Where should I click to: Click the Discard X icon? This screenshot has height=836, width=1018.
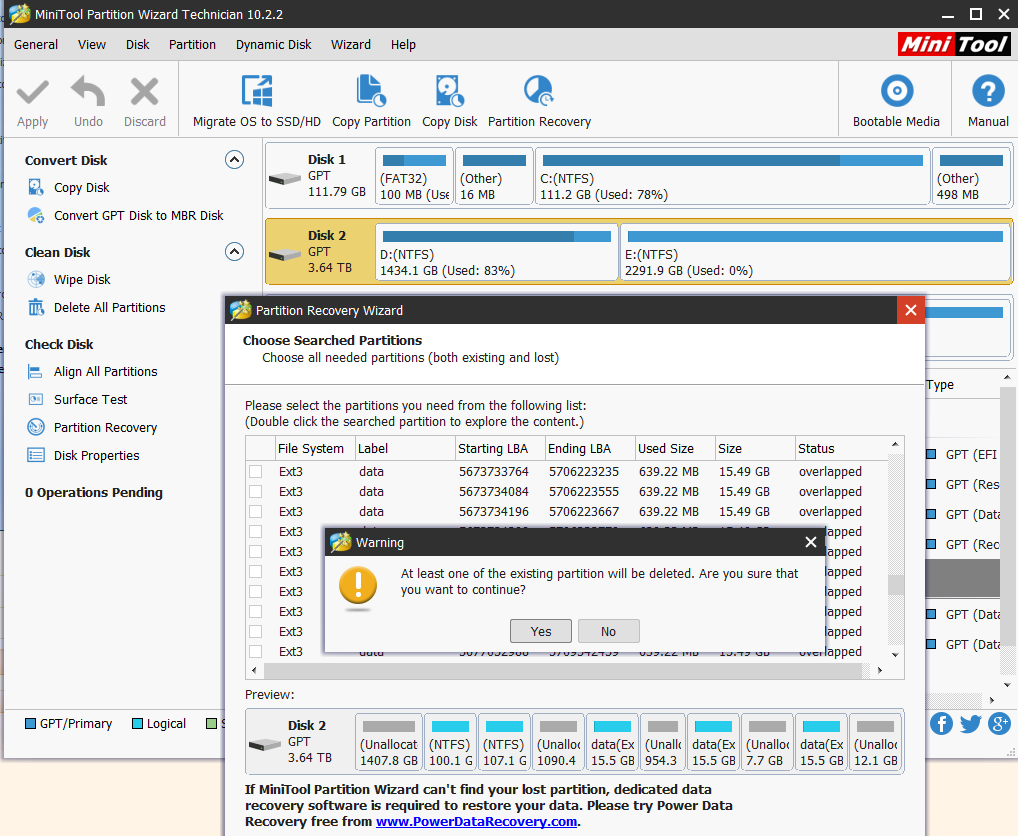[x=144, y=92]
